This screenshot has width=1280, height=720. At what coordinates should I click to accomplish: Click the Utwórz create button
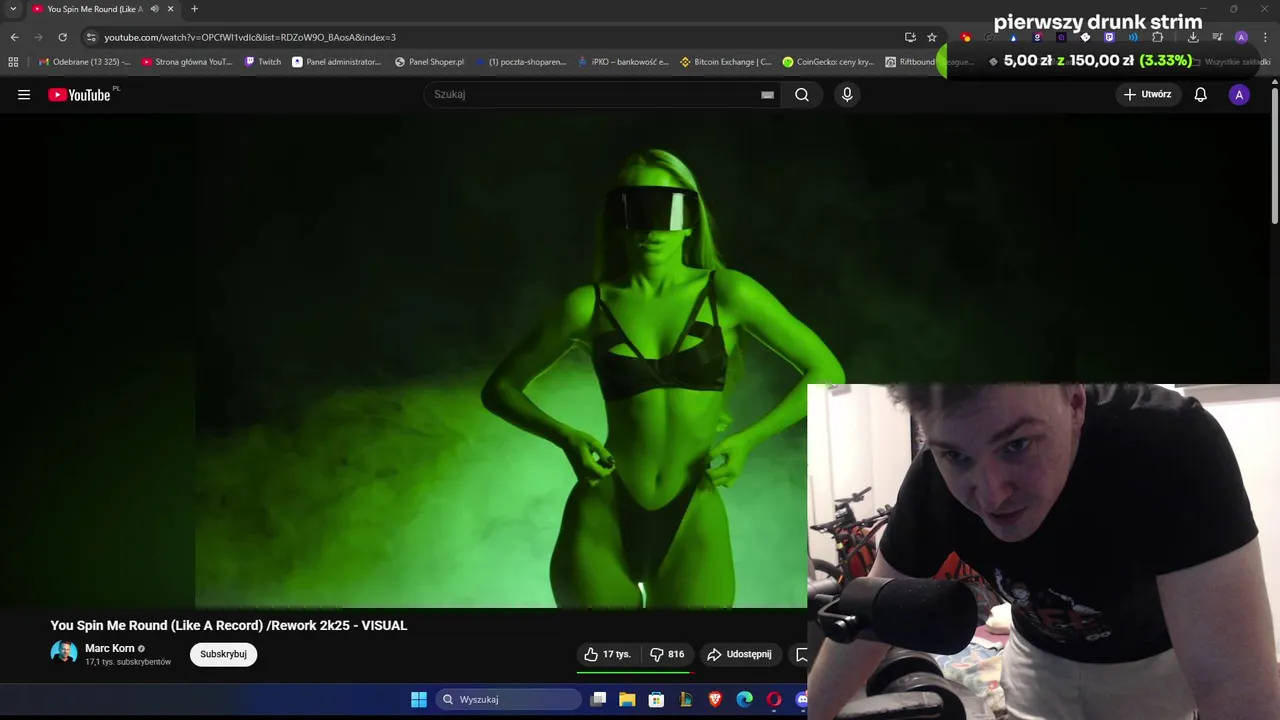click(1147, 95)
